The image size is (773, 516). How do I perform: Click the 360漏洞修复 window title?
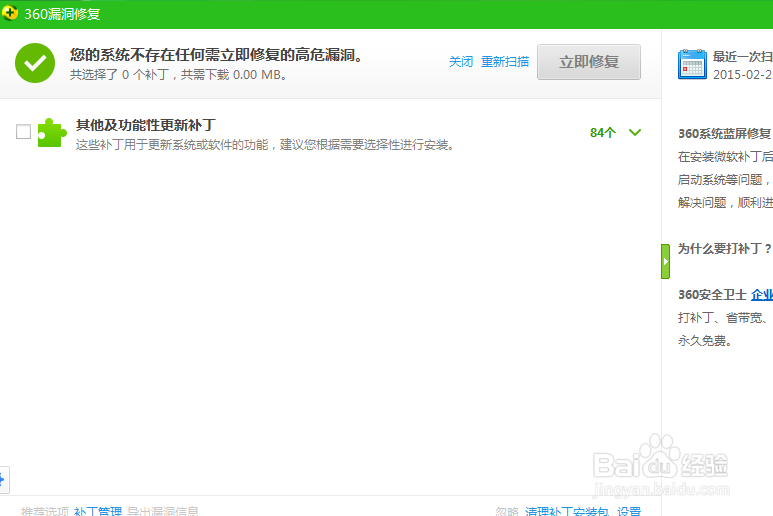tap(62, 14)
